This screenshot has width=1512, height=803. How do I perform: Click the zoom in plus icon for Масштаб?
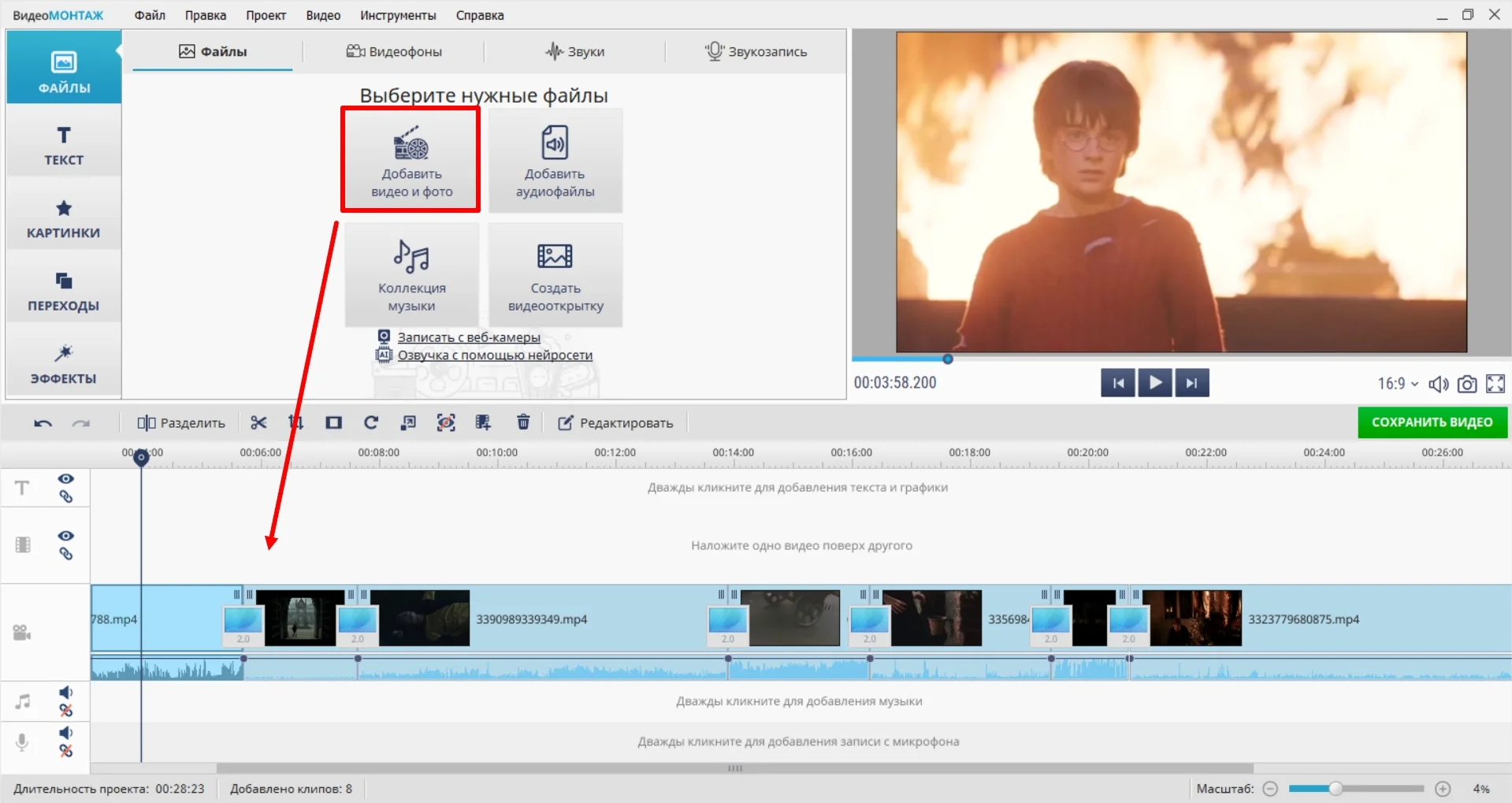pyautogui.click(x=1443, y=789)
